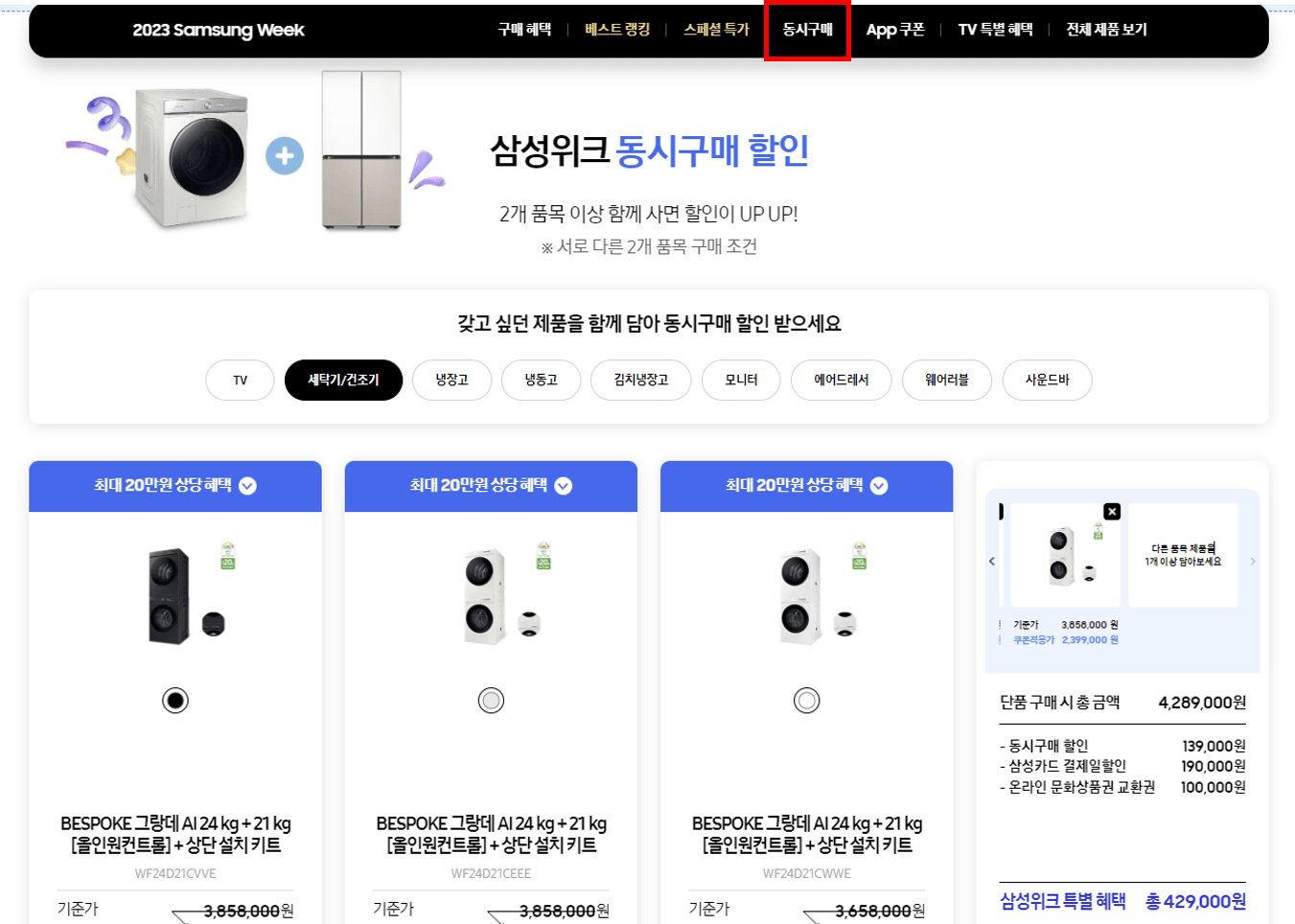The image size is (1295, 924).
Task: Open 전체 제품 보기 link
Action: click(x=1106, y=30)
